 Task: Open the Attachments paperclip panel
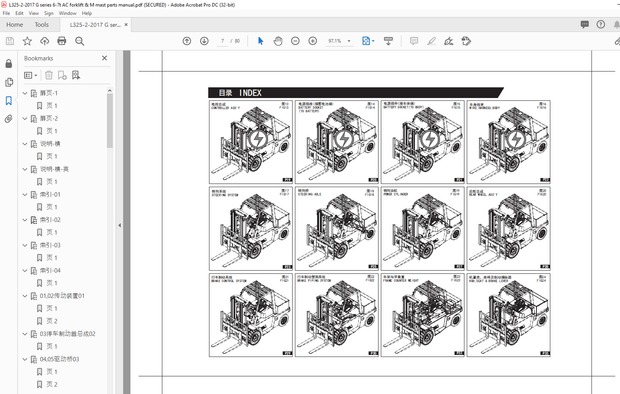click(x=9, y=119)
